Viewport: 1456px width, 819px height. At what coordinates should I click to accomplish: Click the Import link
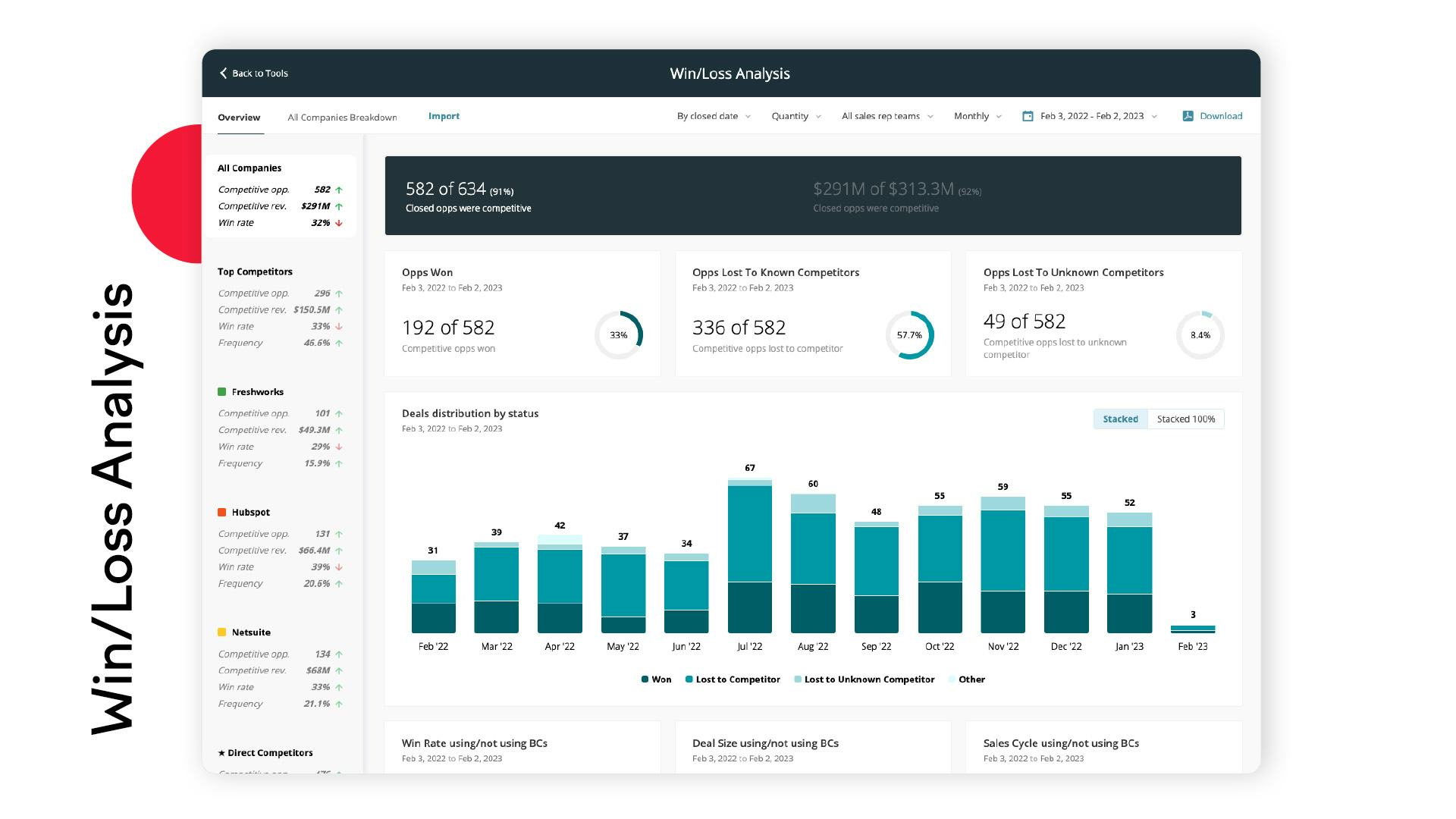[444, 116]
